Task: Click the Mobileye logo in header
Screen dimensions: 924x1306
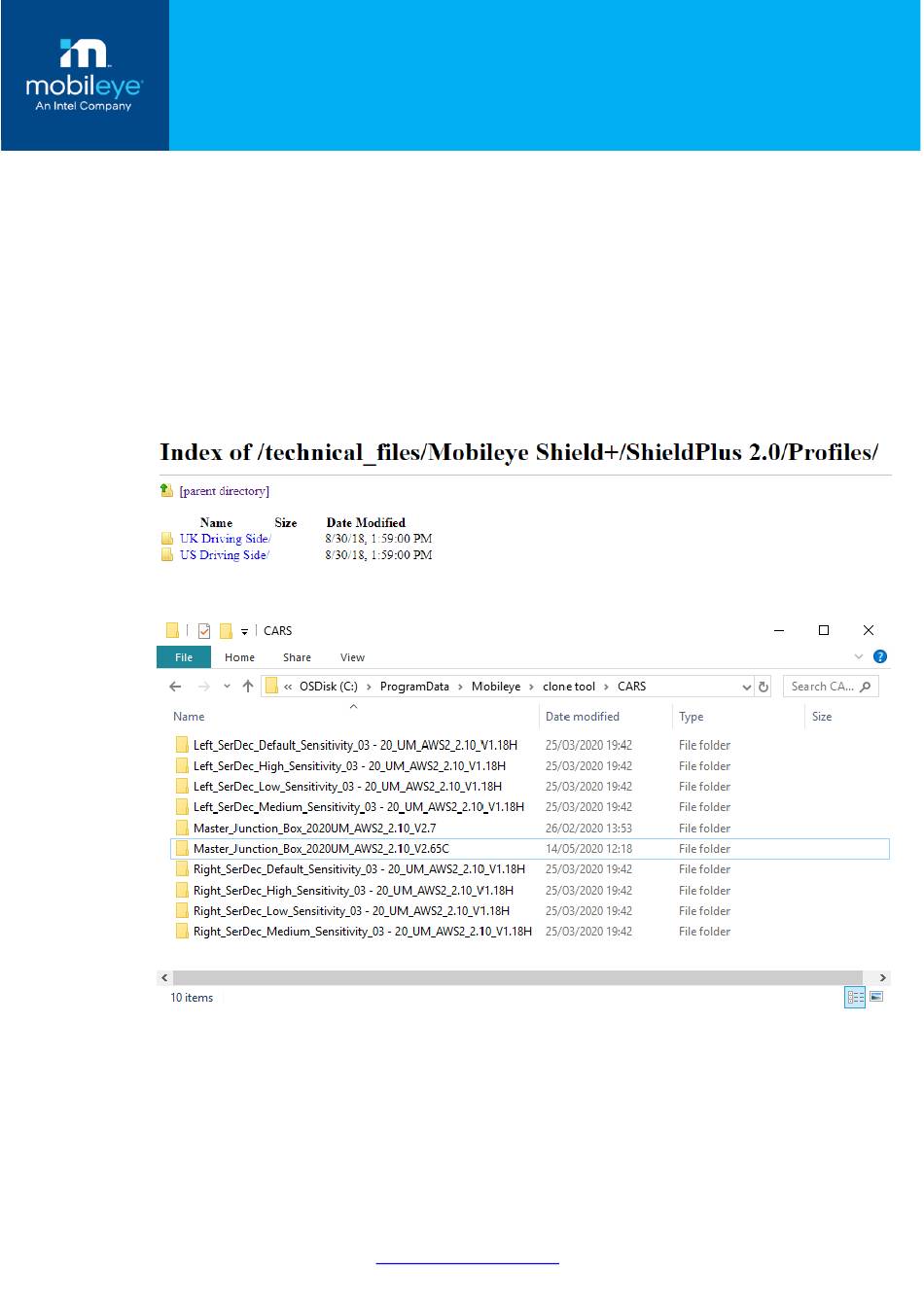Action: pos(84,76)
